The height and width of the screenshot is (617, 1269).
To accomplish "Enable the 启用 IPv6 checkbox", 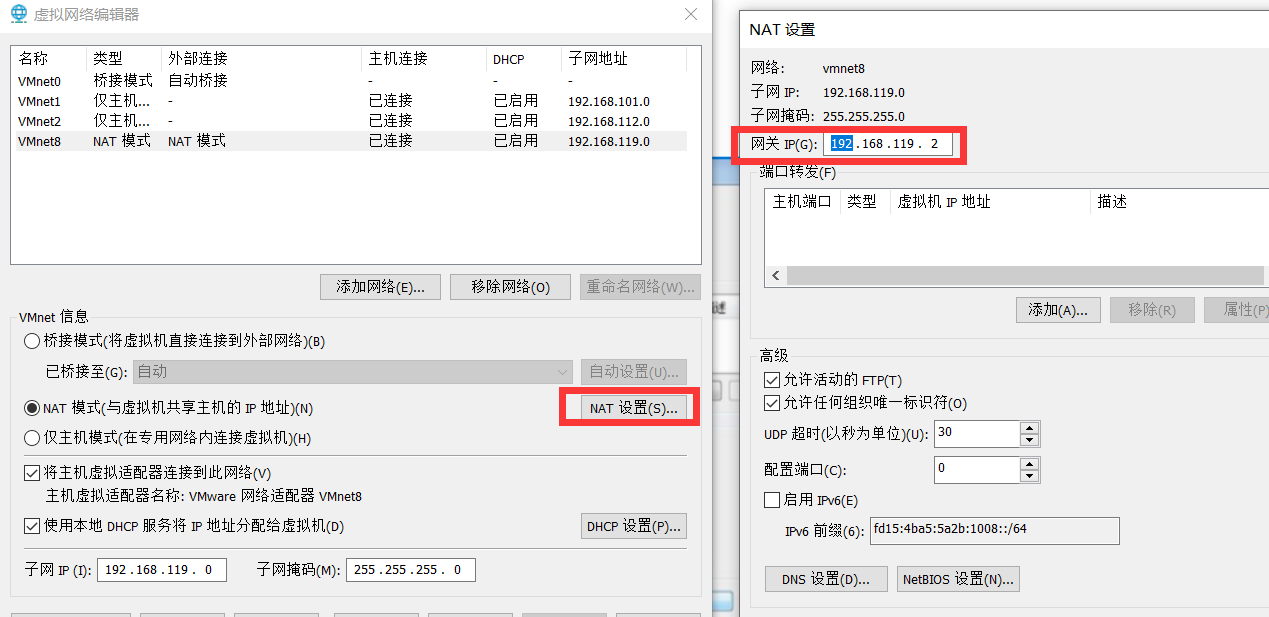I will (x=771, y=500).
